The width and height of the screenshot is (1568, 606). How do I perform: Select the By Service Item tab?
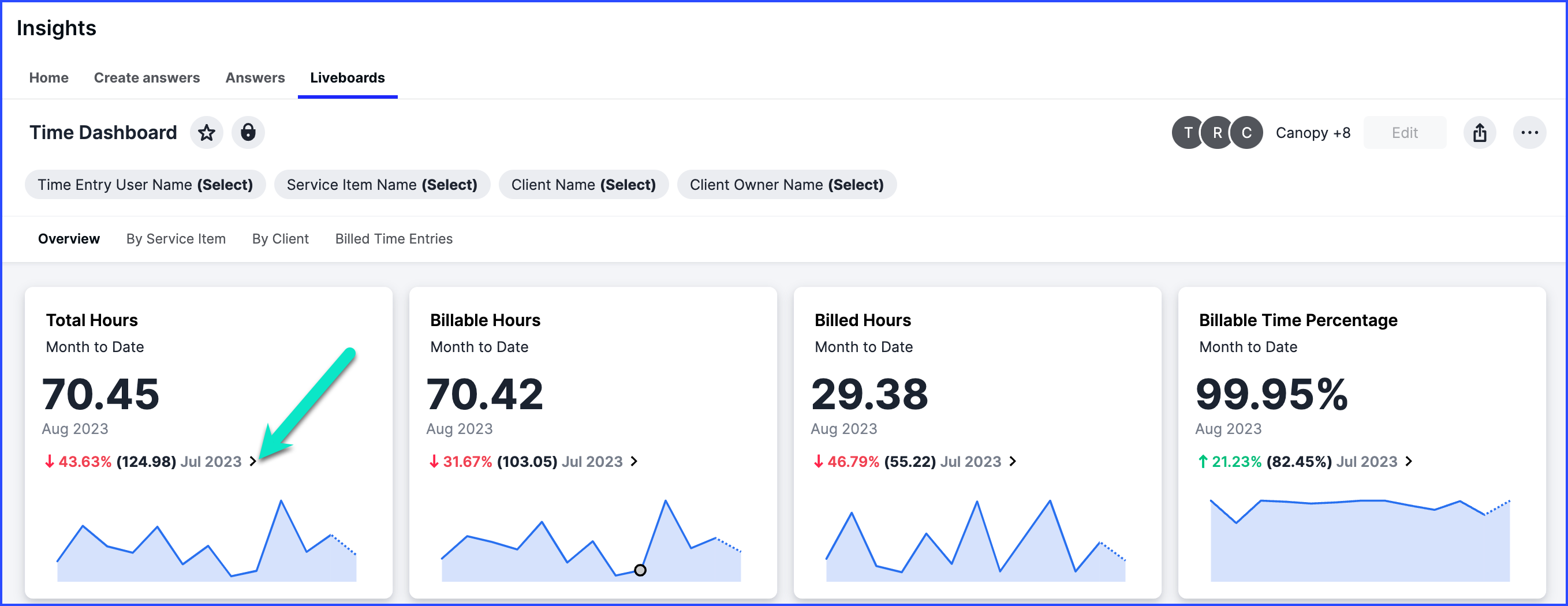[176, 239]
